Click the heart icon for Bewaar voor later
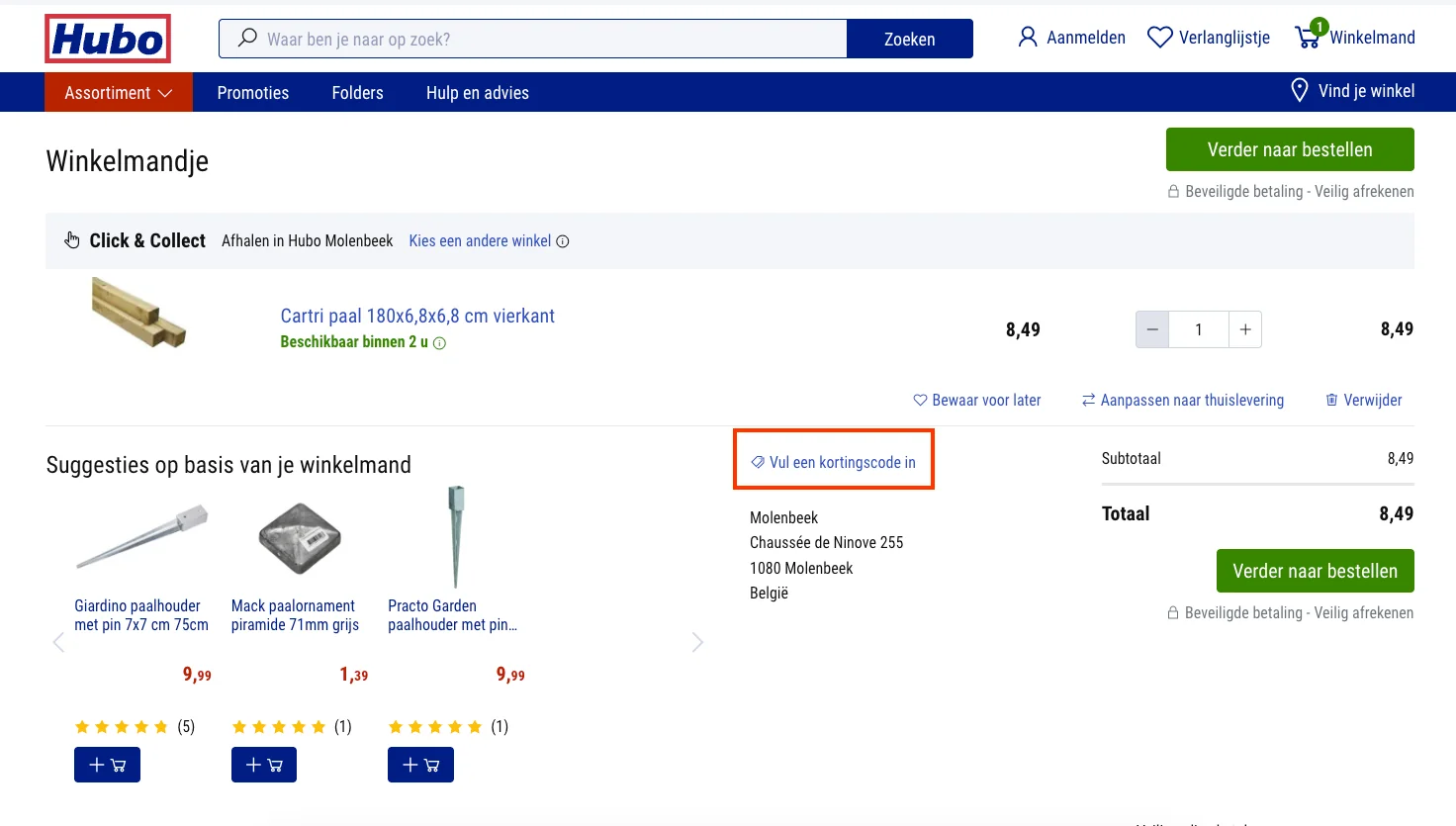This screenshot has width=1456, height=826. [920, 401]
